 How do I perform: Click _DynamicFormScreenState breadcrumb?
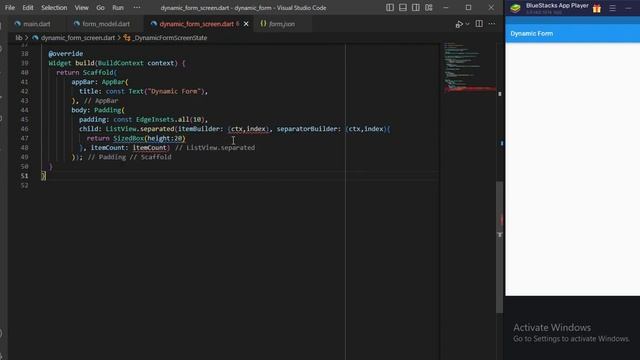click(169, 38)
